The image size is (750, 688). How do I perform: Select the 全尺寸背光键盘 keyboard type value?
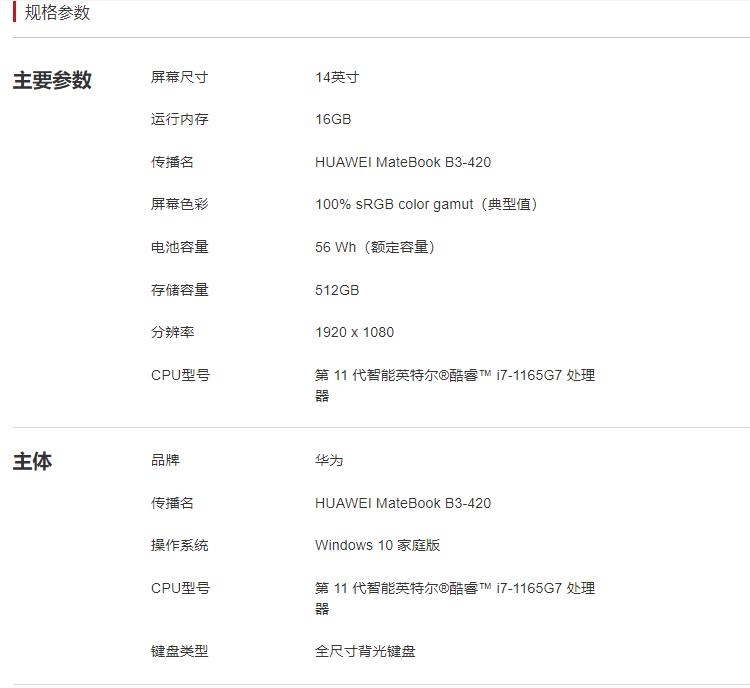click(x=365, y=651)
